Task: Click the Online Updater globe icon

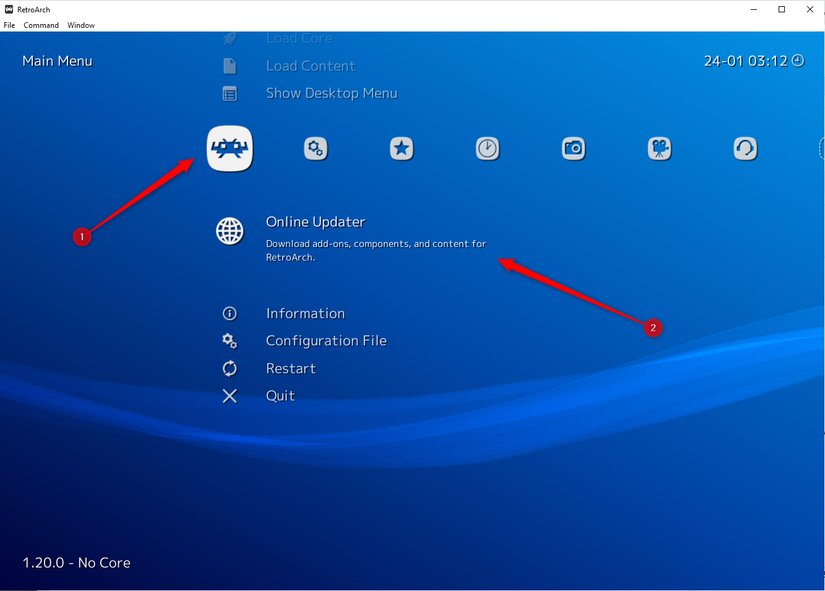Action: [230, 231]
